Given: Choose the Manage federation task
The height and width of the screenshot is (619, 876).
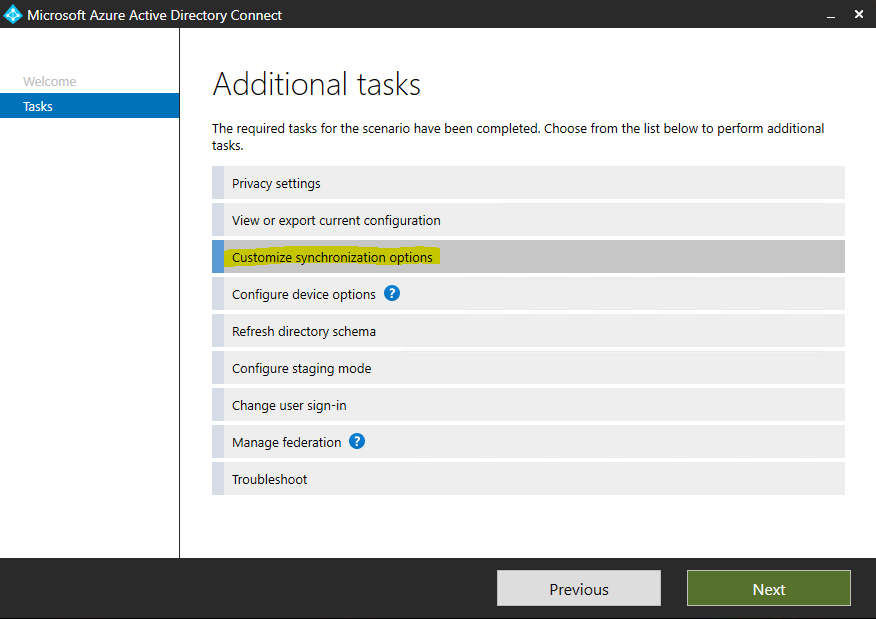Looking at the screenshot, I should (x=528, y=441).
